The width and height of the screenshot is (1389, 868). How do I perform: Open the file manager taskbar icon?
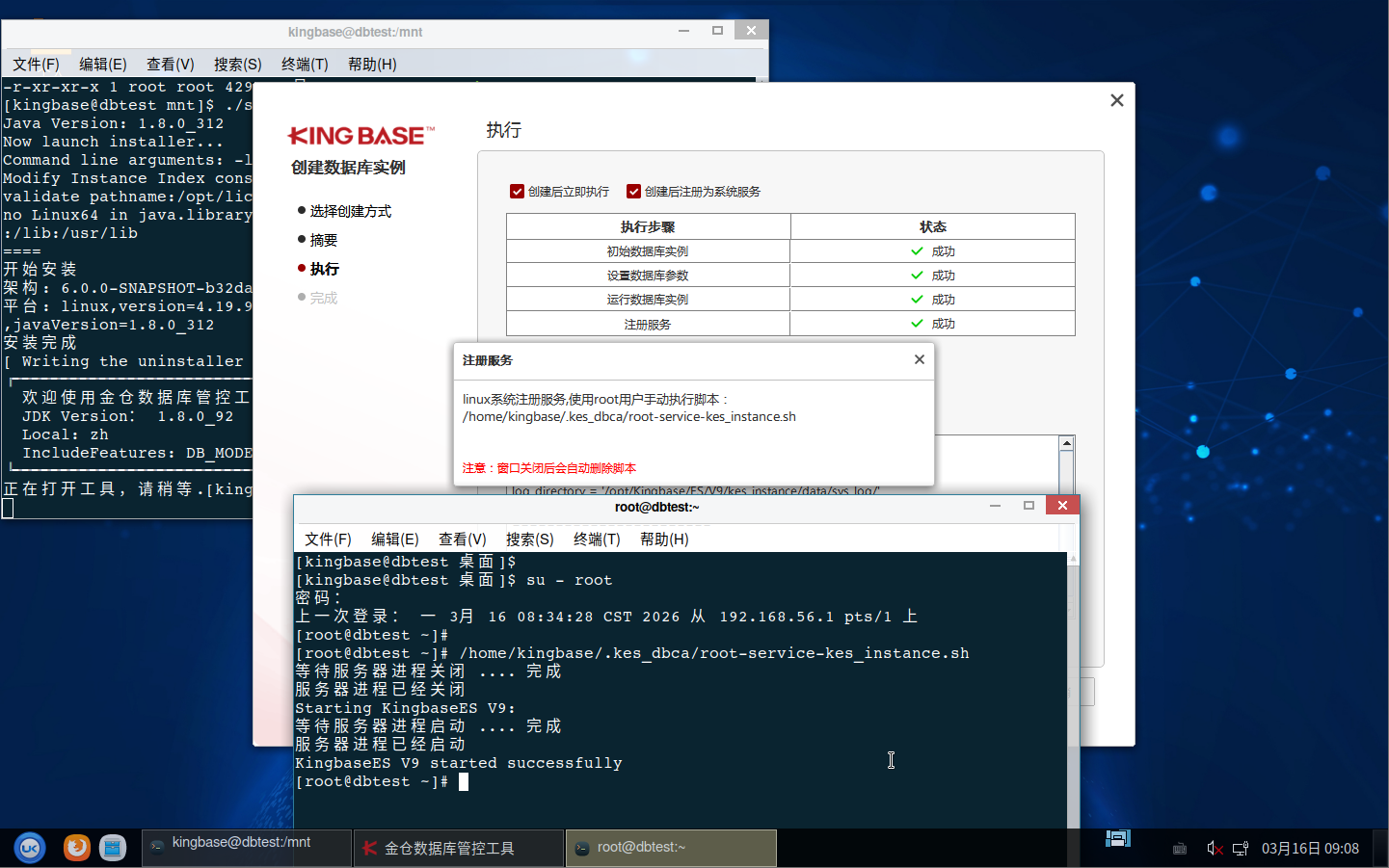click(113, 848)
